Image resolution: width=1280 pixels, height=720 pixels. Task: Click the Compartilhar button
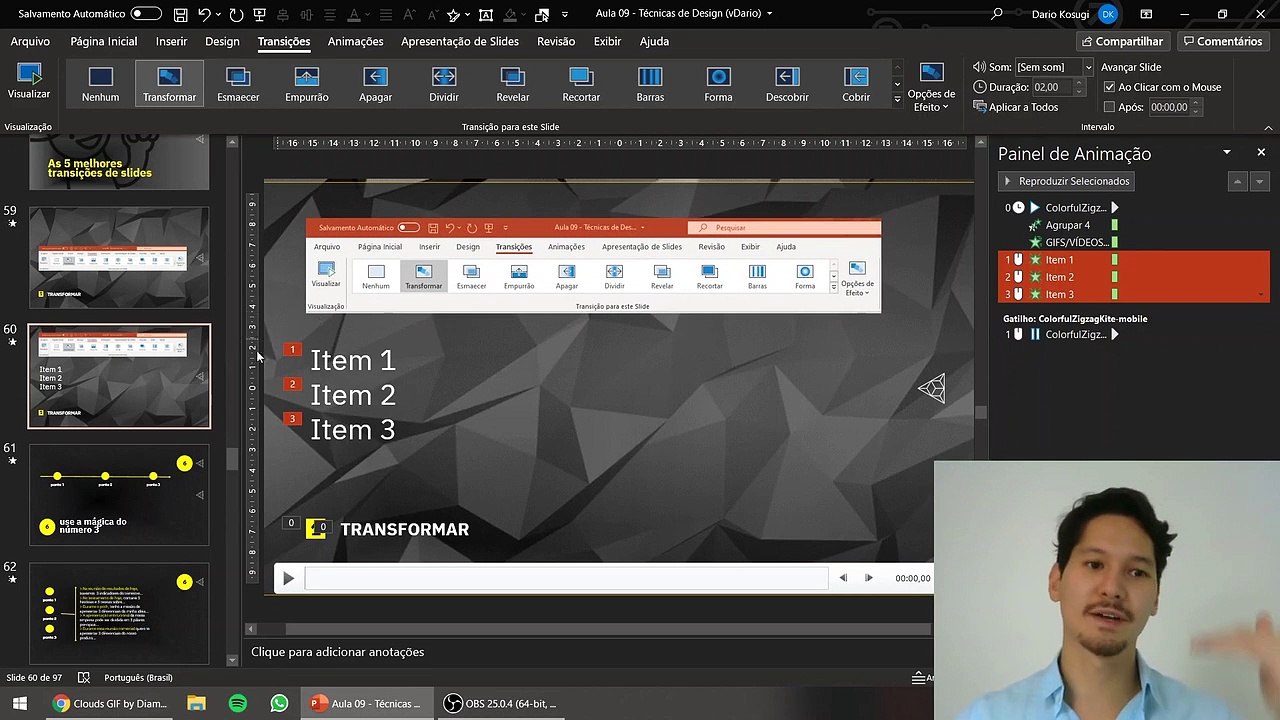(x=1122, y=41)
